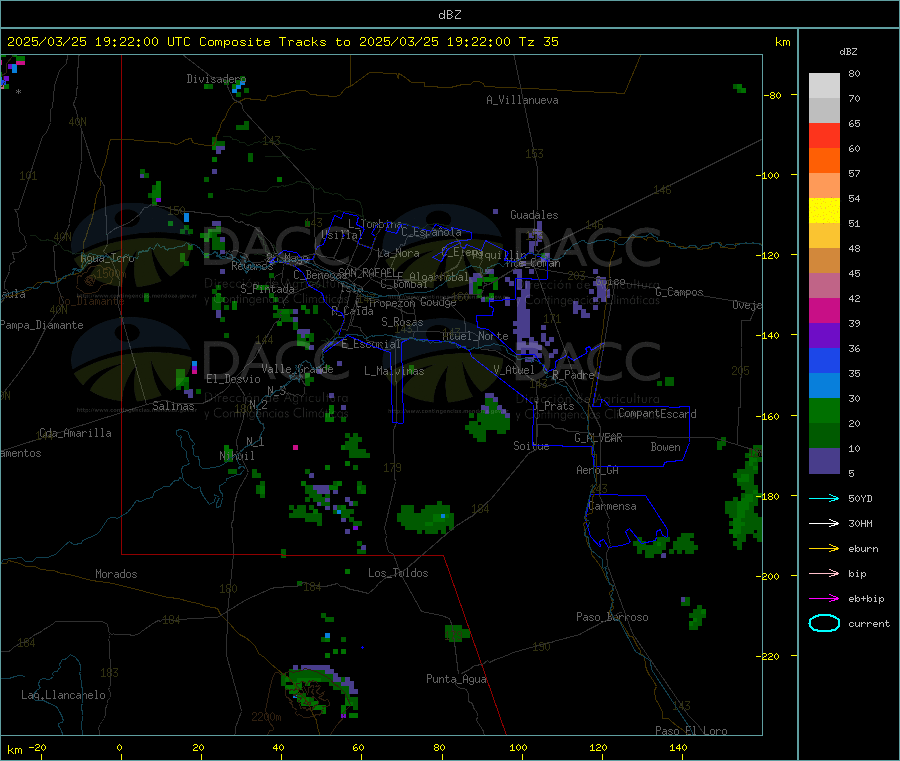Click the 'Paso_El_Loro' place label
This screenshot has width=900, height=761.
[x=691, y=731]
